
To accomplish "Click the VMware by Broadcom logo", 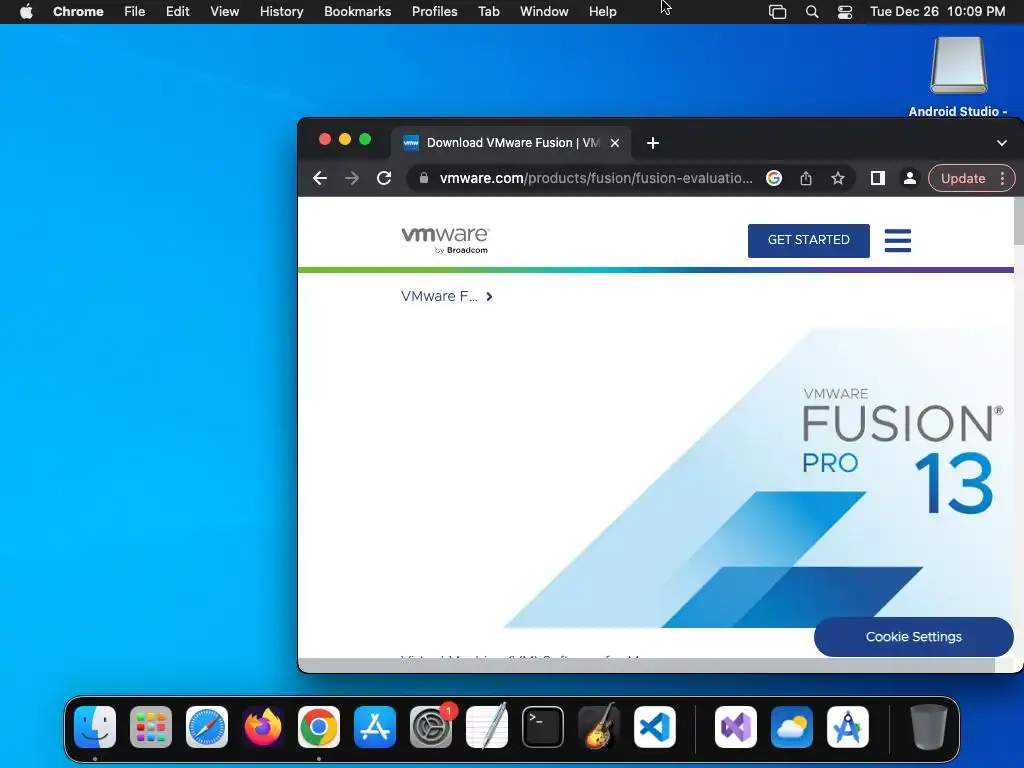I will coord(445,240).
